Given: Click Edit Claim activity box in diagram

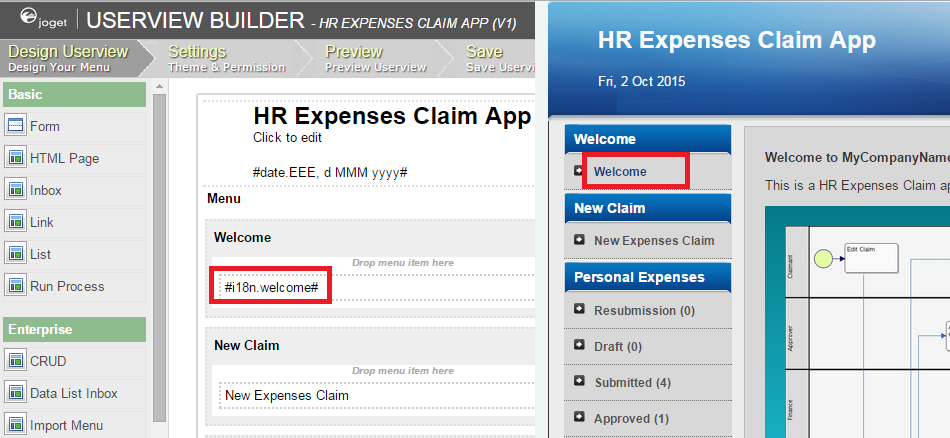Looking at the screenshot, I should point(871,259).
